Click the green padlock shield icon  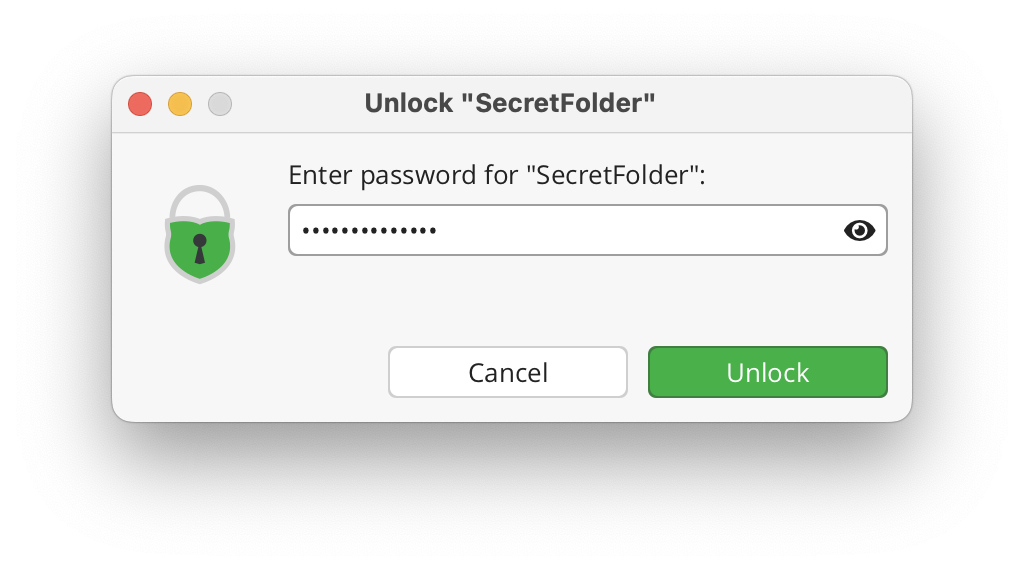pos(200,234)
